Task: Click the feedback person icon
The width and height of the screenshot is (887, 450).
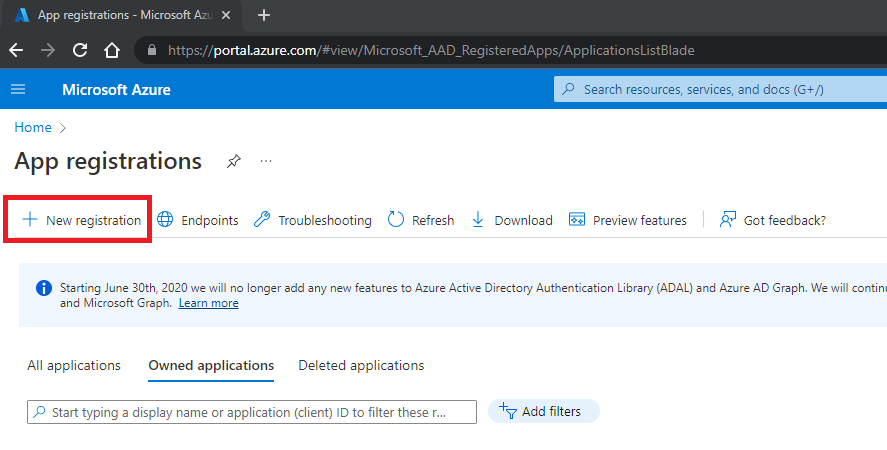Action: click(x=728, y=219)
